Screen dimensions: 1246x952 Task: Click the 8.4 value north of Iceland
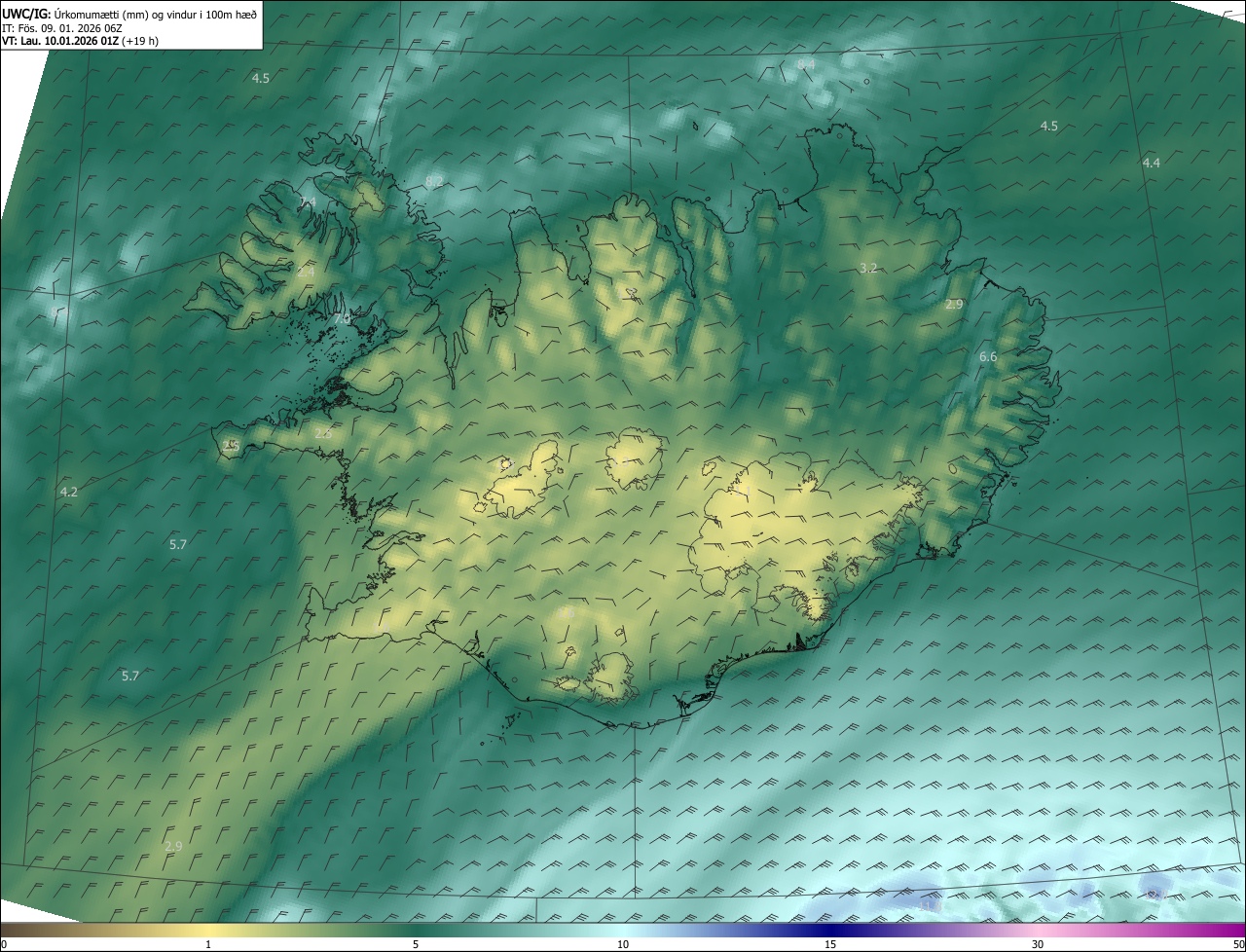click(x=806, y=64)
